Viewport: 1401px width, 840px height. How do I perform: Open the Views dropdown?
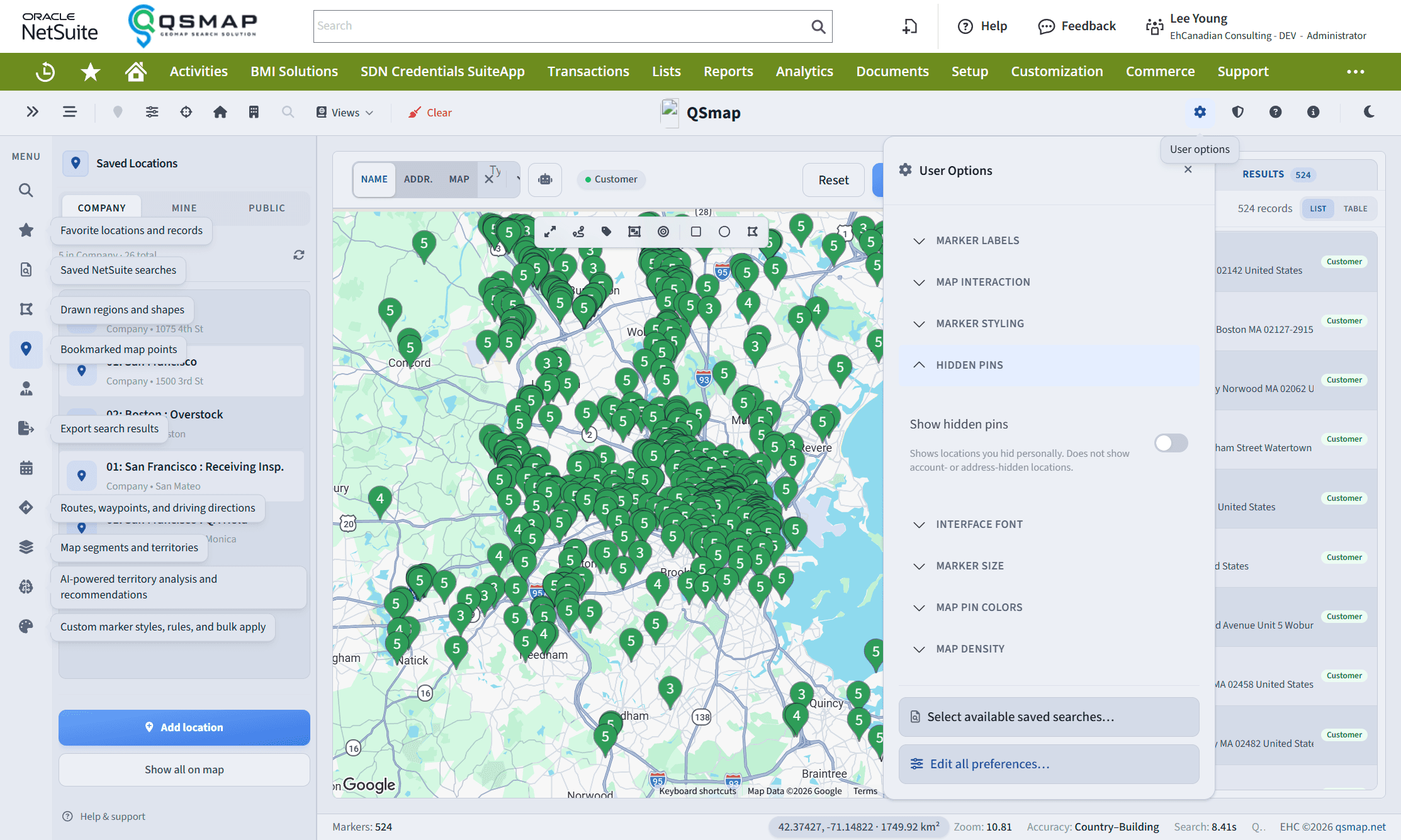(x=345, y=113)
